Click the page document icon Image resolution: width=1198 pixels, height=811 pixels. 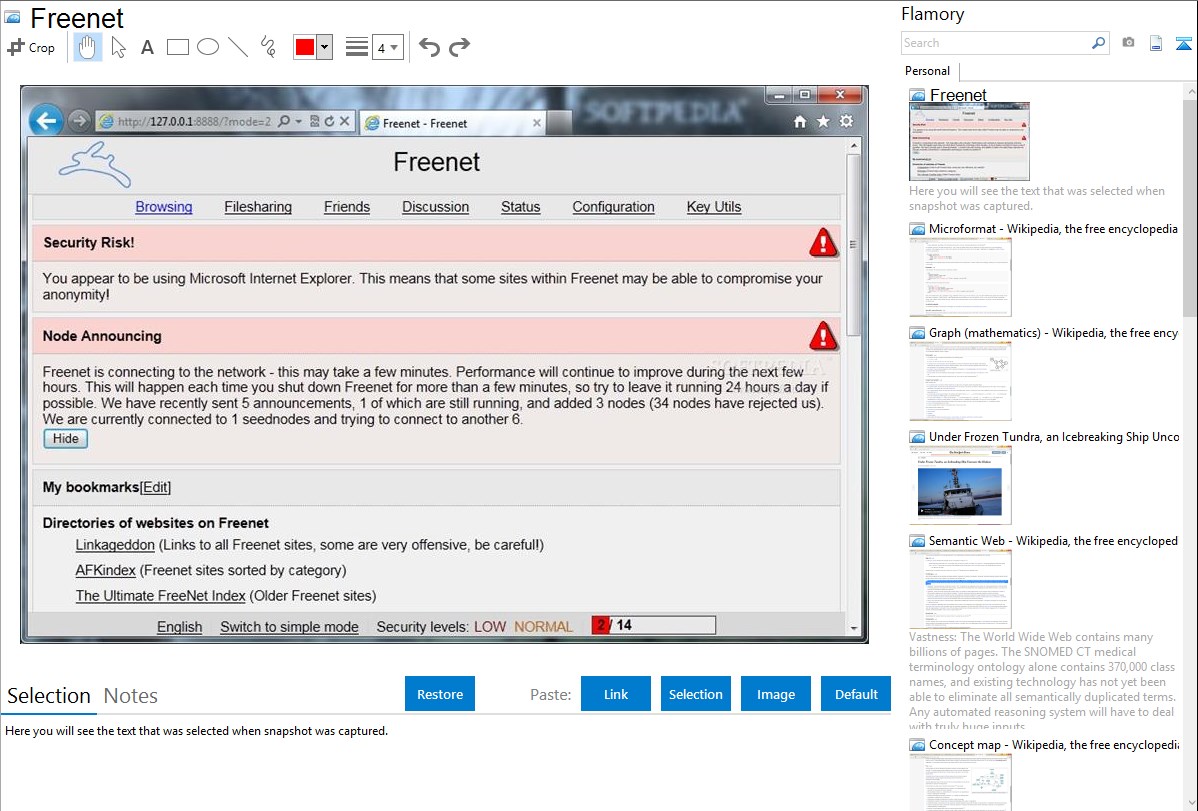tap(1156, 43)
